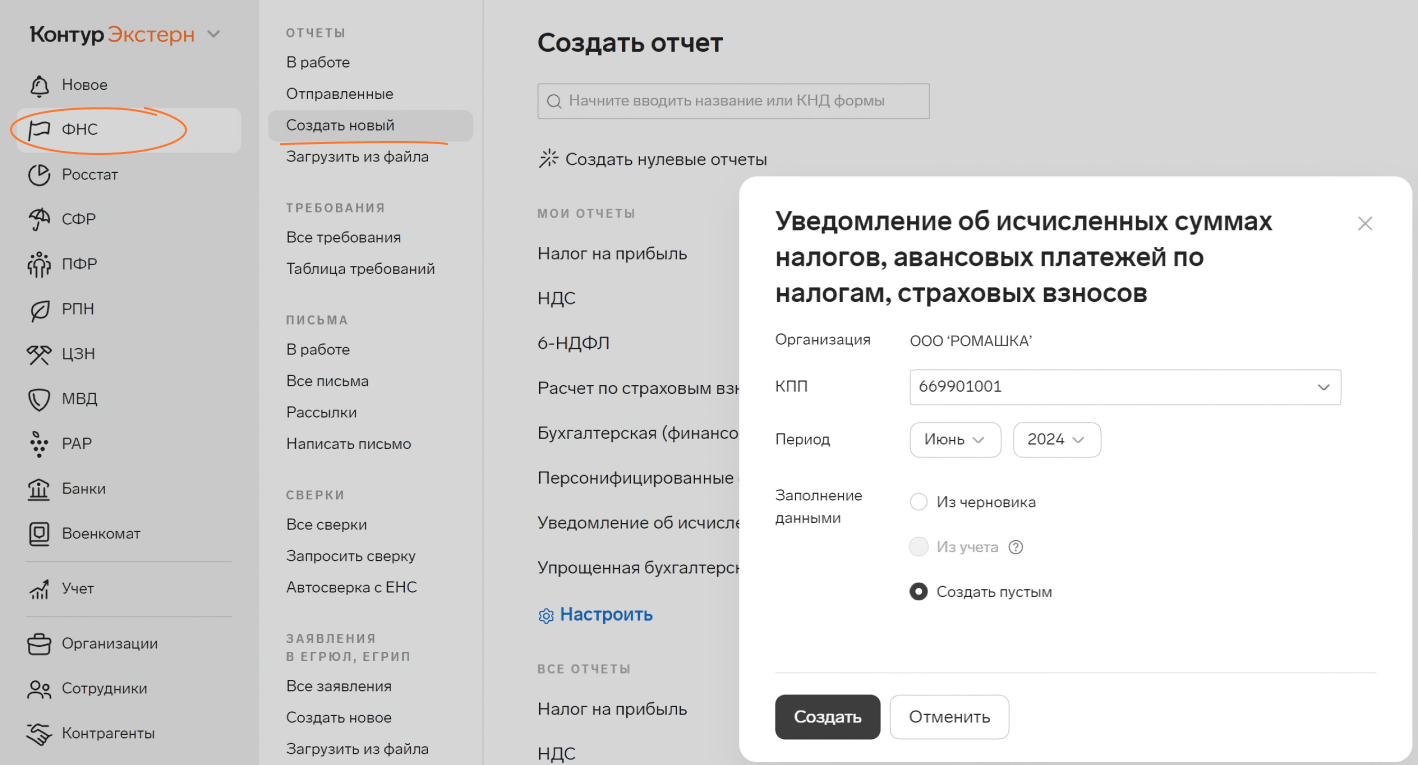The width and height of the screenshot is (1418, 765).
Task: Open Банки using the bank building icon
Action: coord(39,489)
